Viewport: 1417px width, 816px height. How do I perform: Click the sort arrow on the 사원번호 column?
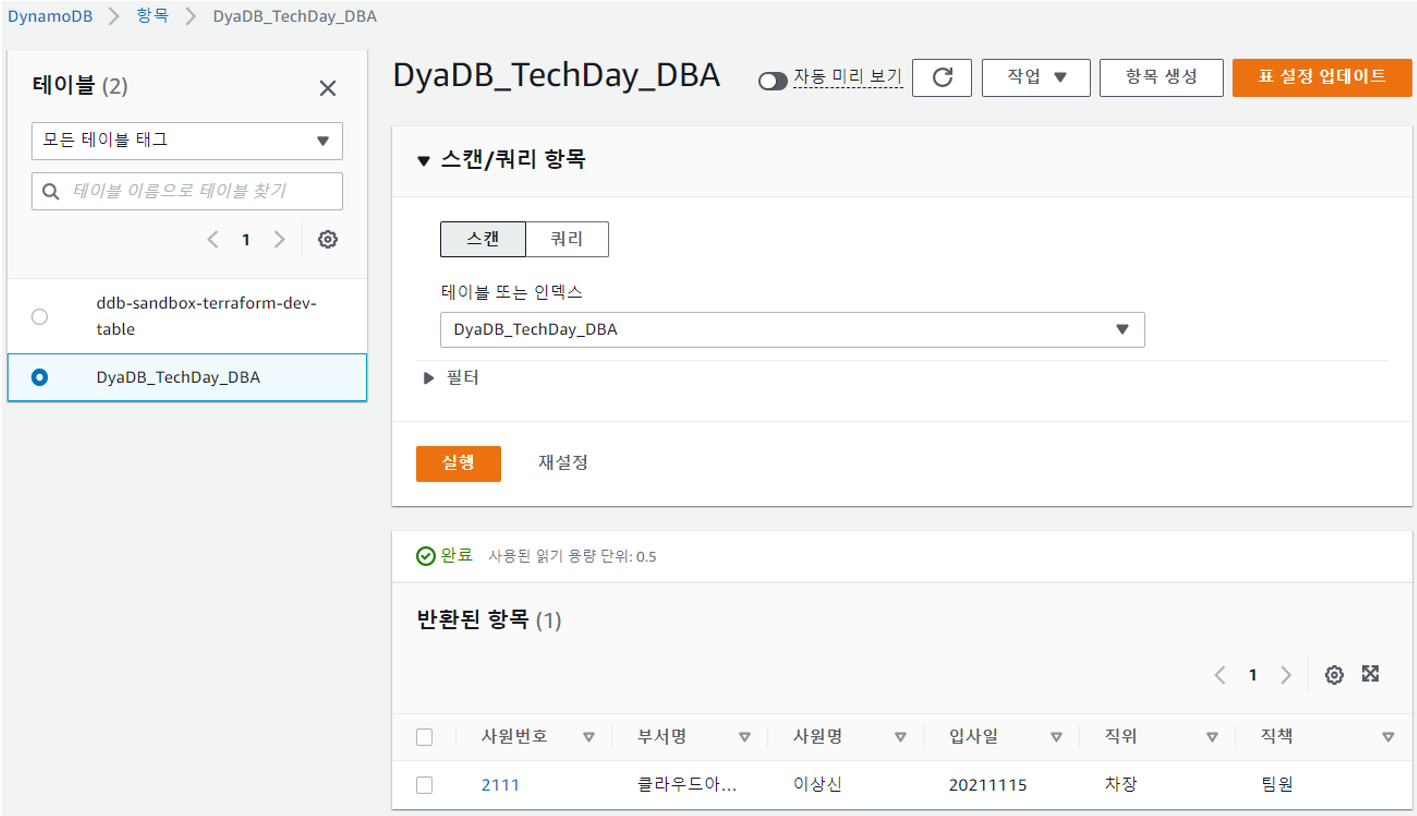587,737
